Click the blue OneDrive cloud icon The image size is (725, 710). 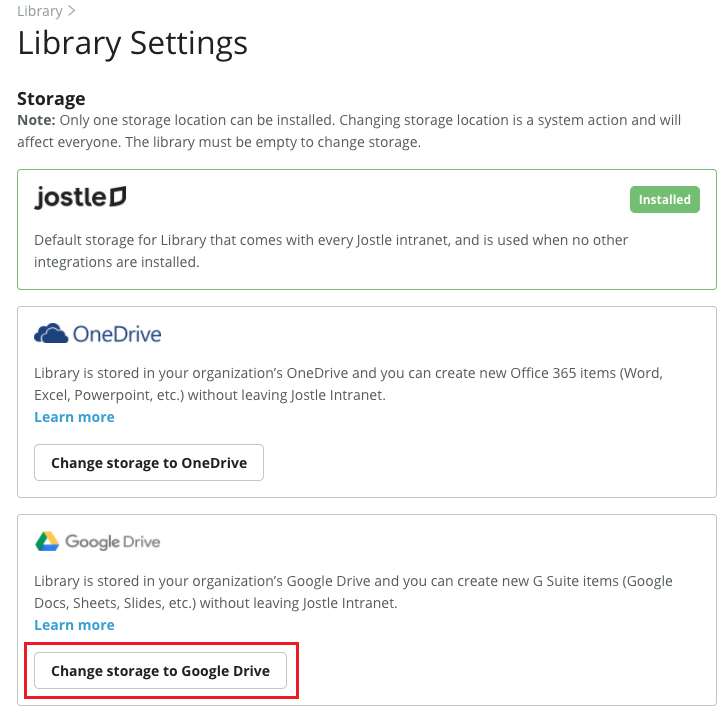[x=51, y=333]
